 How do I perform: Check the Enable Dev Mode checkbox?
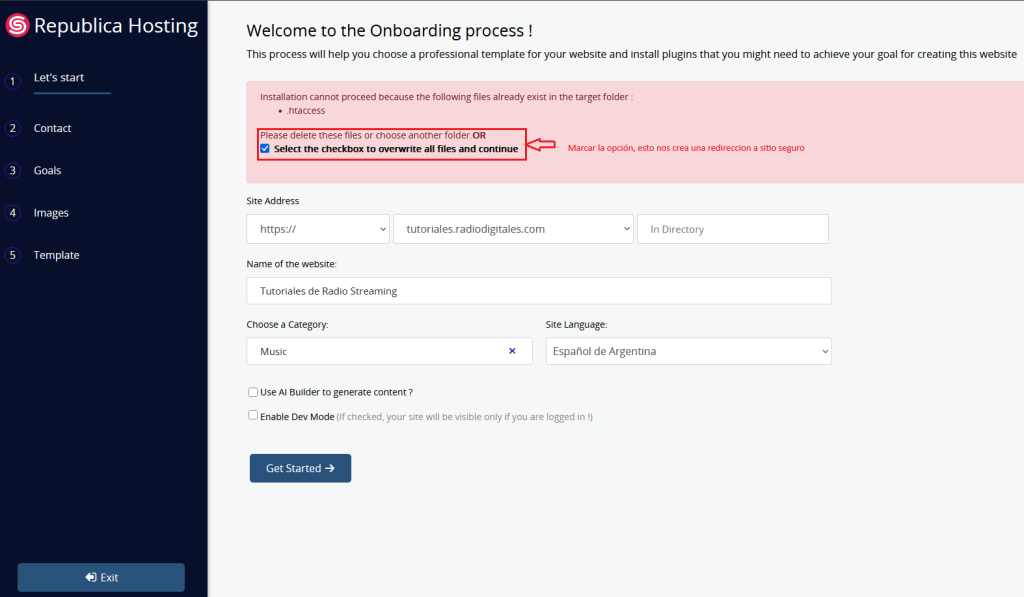253,415
